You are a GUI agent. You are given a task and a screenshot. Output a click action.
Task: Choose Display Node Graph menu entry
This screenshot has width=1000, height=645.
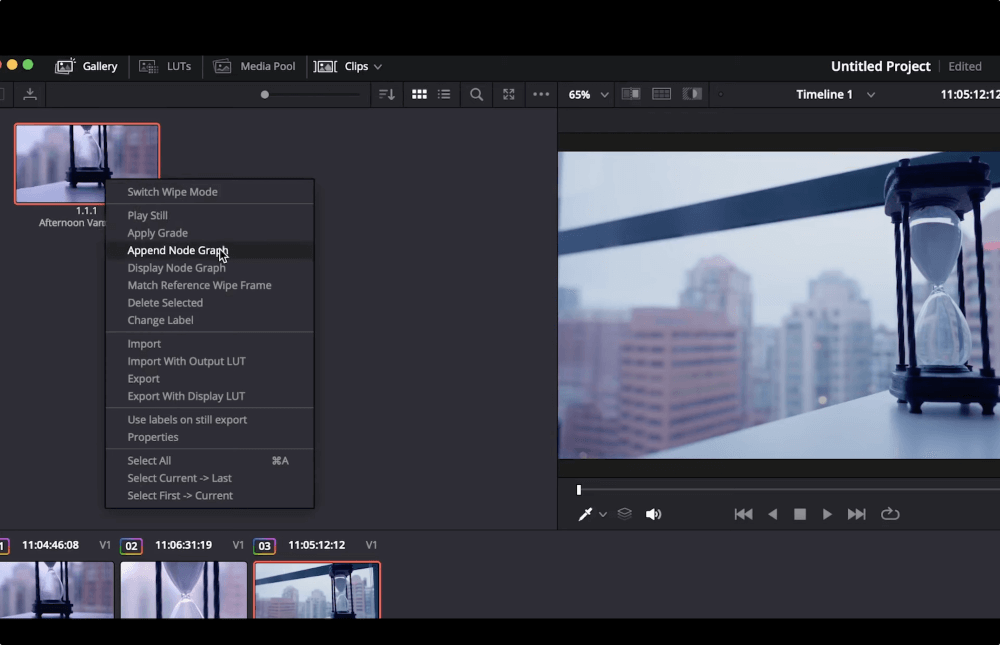pos(210,268)
